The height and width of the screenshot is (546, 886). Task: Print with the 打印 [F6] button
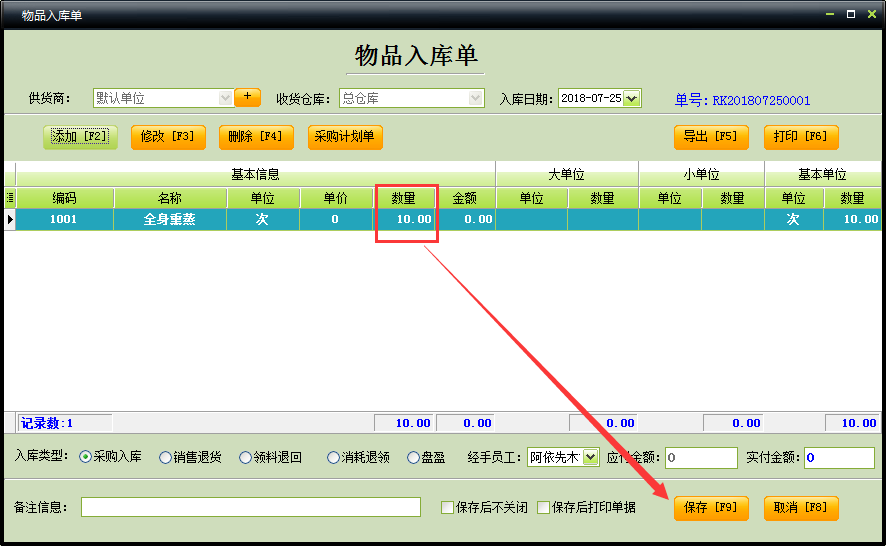[x=801, y=137]
